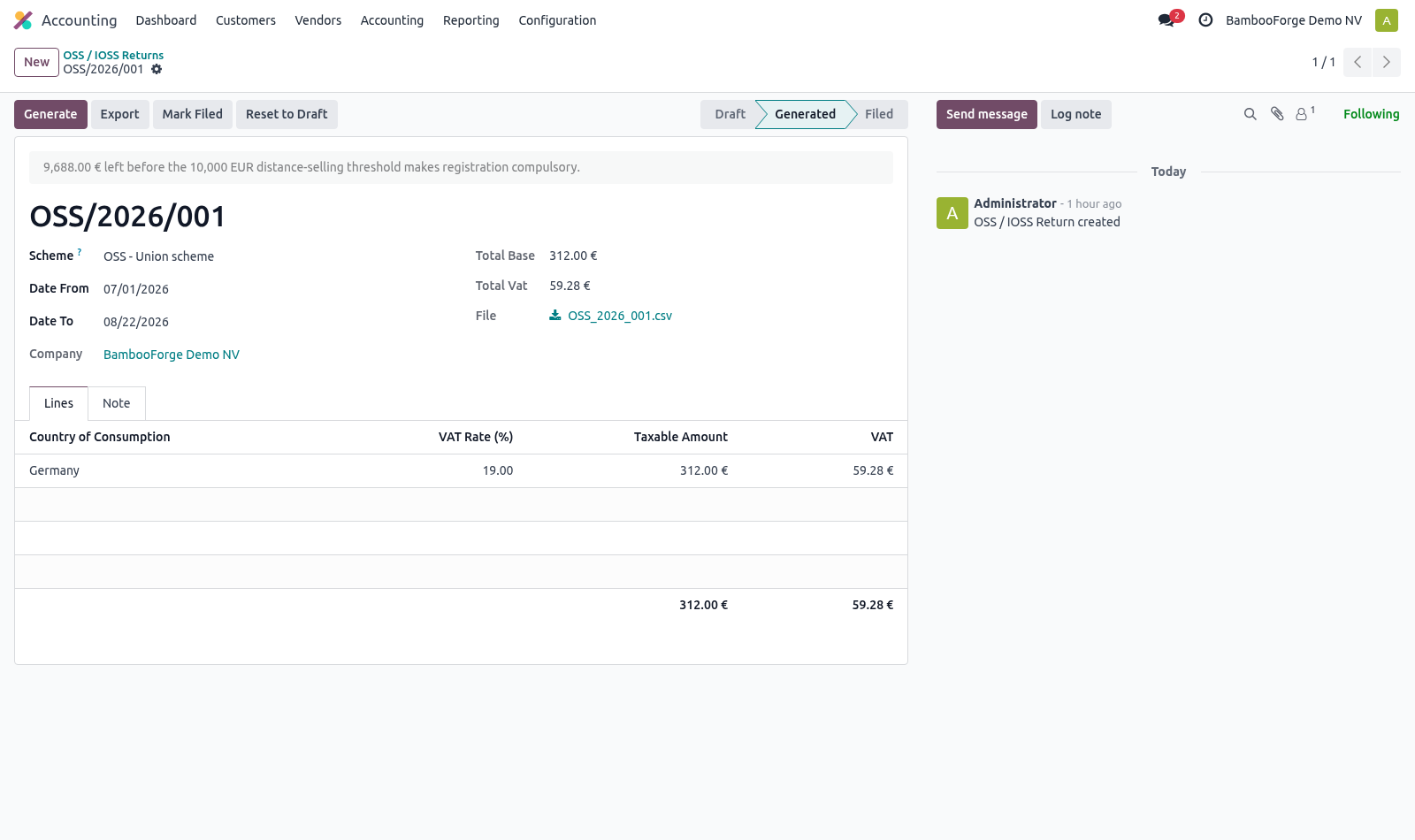The height and width of the screenshot is (840, 1415).
Task: Open the Dashboard menu
Action: 166,20
